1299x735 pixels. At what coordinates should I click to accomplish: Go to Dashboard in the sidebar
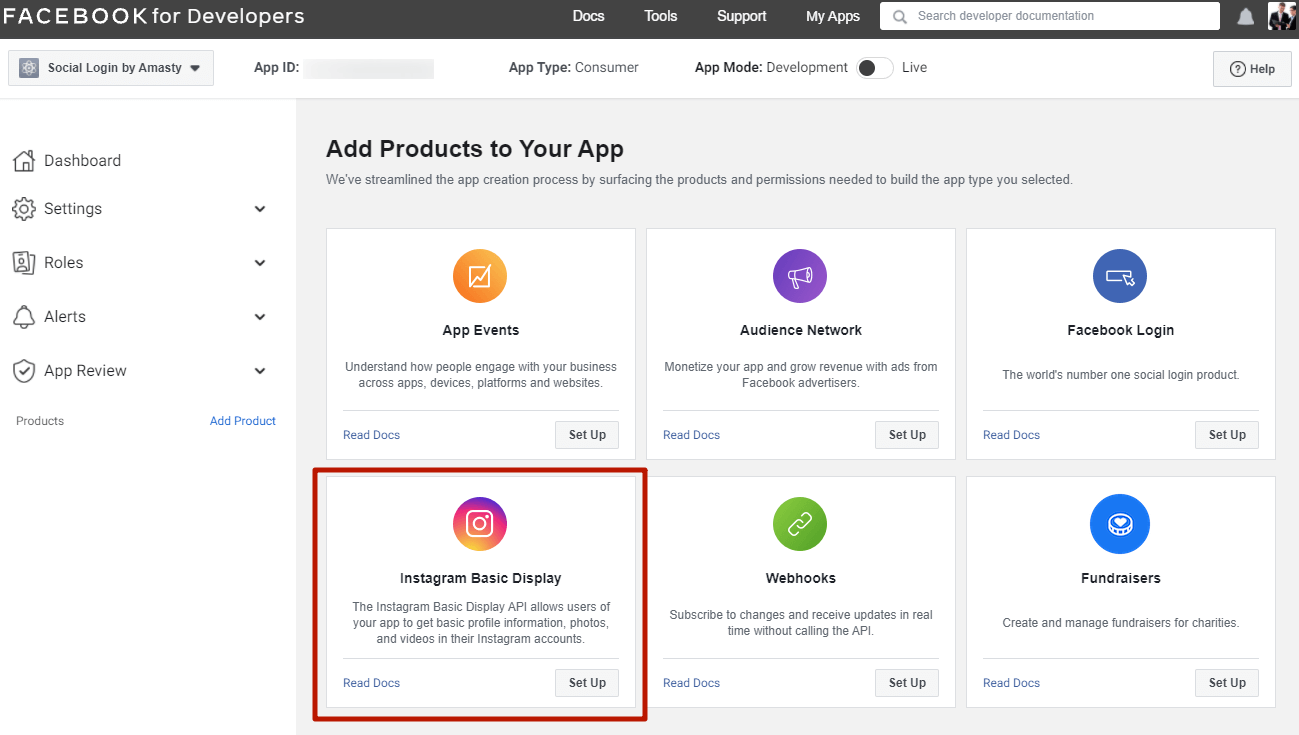coord(82,161)
